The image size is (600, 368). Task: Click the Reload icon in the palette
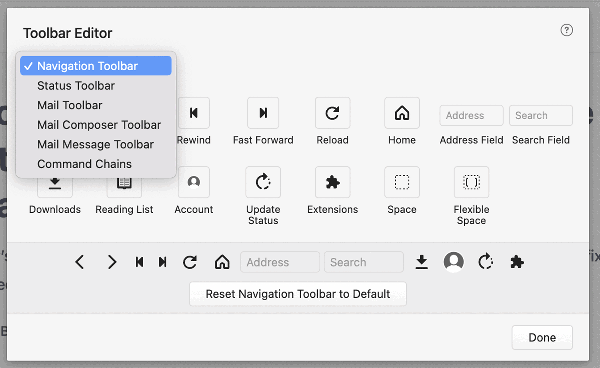[333, 113]
